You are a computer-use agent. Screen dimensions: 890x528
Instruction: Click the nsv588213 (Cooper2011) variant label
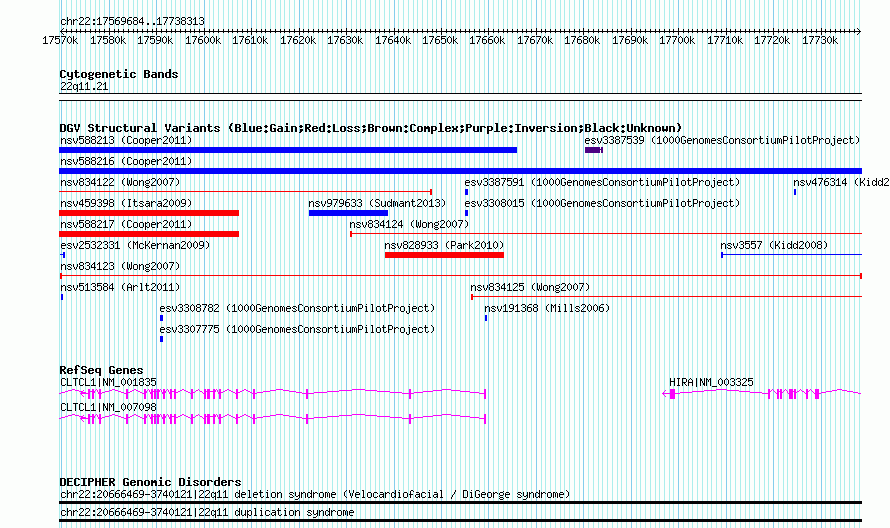click(126, 140)
